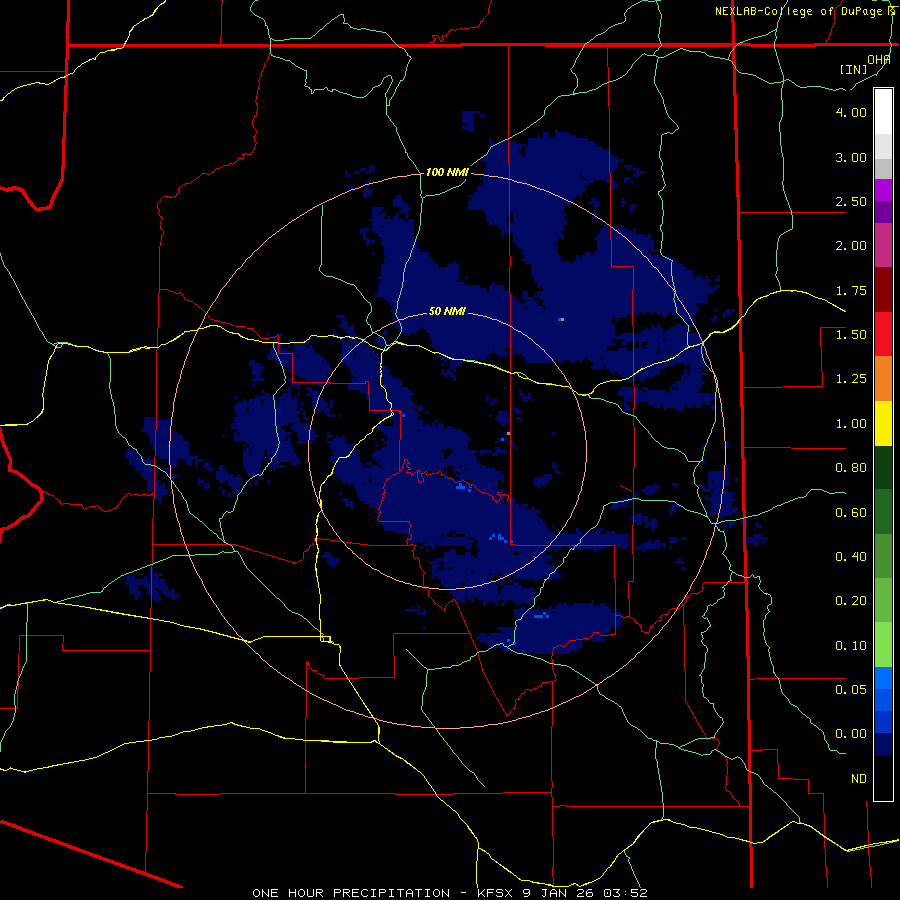900x900 pixels.
Task: Click the [IN] units label
Action: point(854,69)
